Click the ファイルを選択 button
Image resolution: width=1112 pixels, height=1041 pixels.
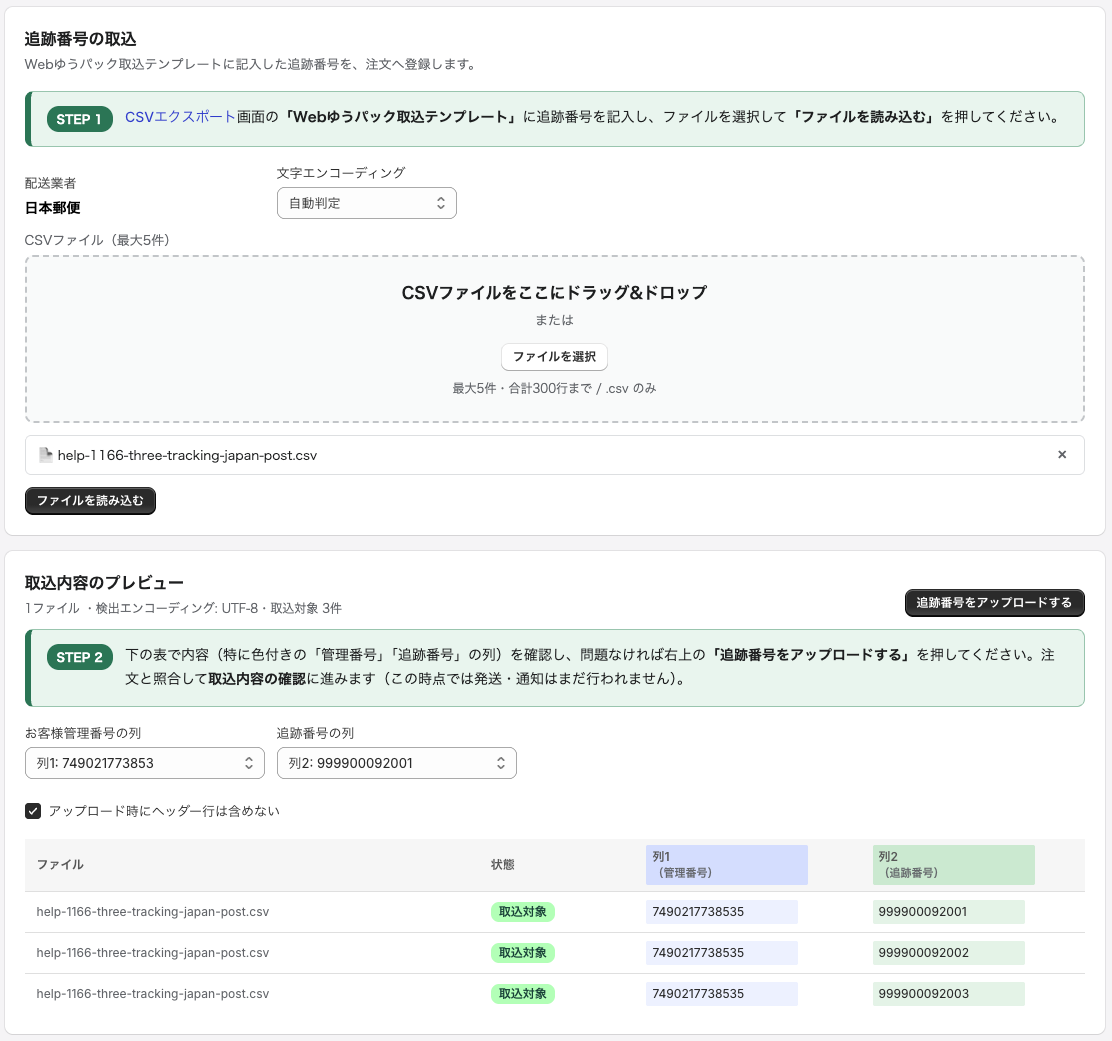pos(555,357)
